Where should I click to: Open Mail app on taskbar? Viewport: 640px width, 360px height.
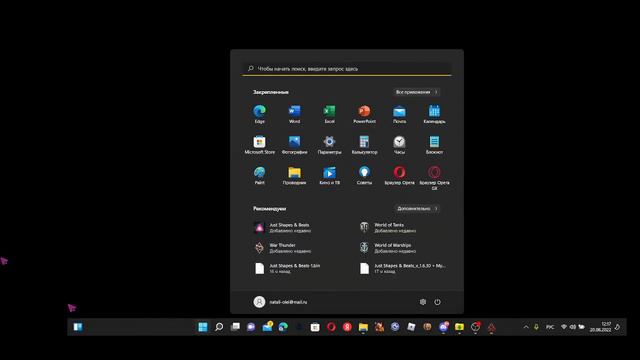[x=267, y=327]
